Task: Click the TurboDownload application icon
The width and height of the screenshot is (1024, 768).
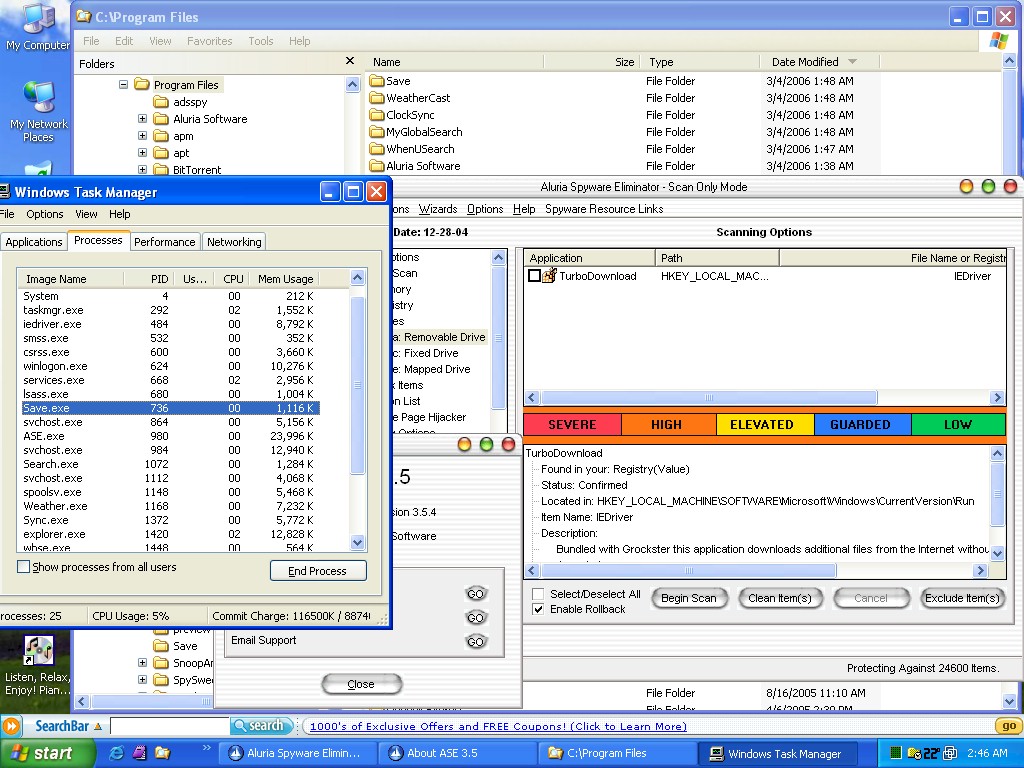Action: (550, 276)
